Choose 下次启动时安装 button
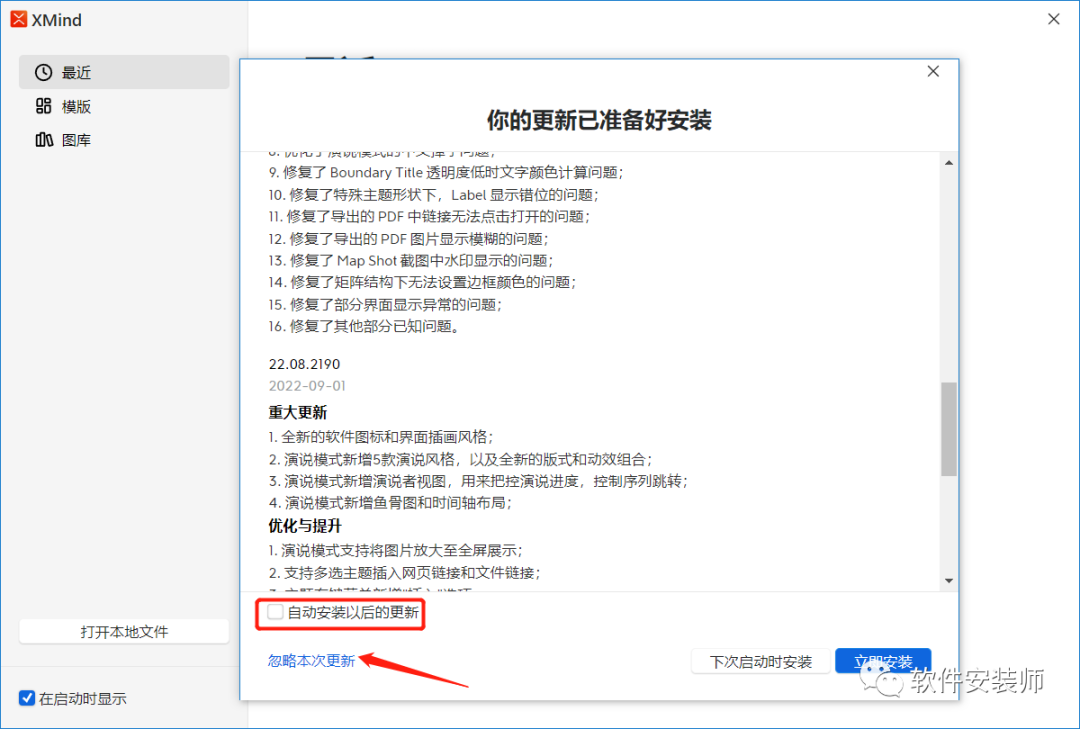 point(760,661)
